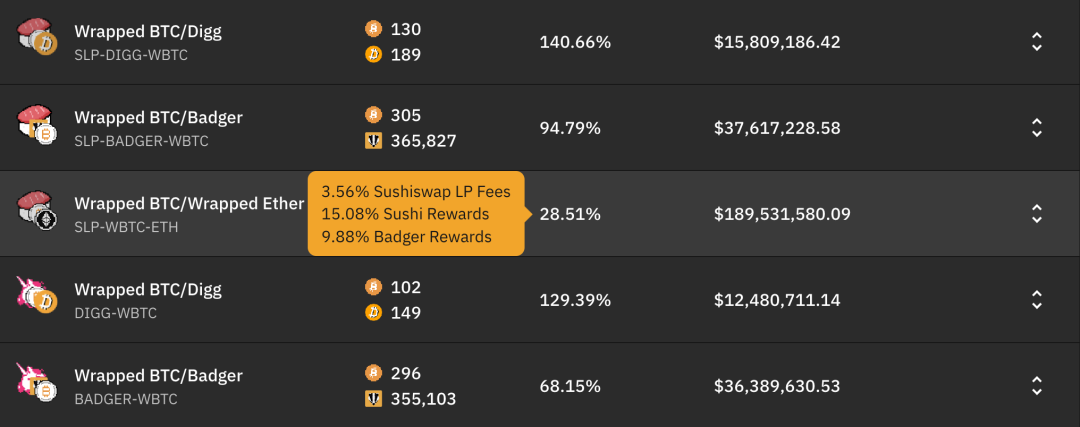Image resolution: width=1080 pixels, height=427 pixels.
Task: Click the BADGER-WBTC unicorn vault icon
Action: coord(37,382)
